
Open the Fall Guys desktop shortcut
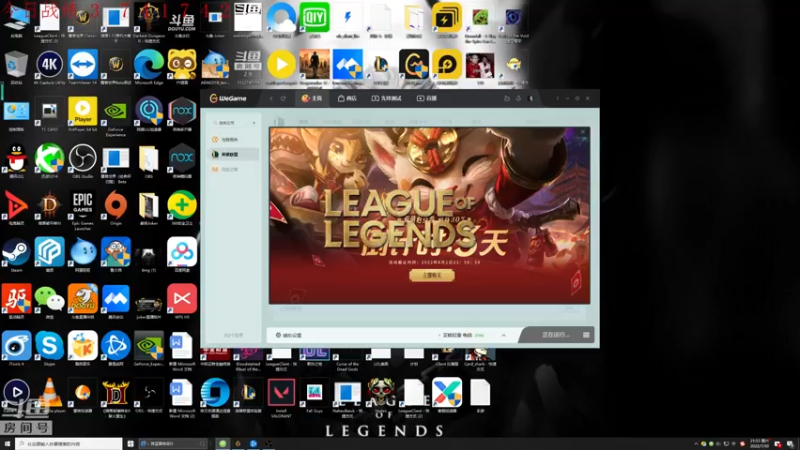[314, 393]
